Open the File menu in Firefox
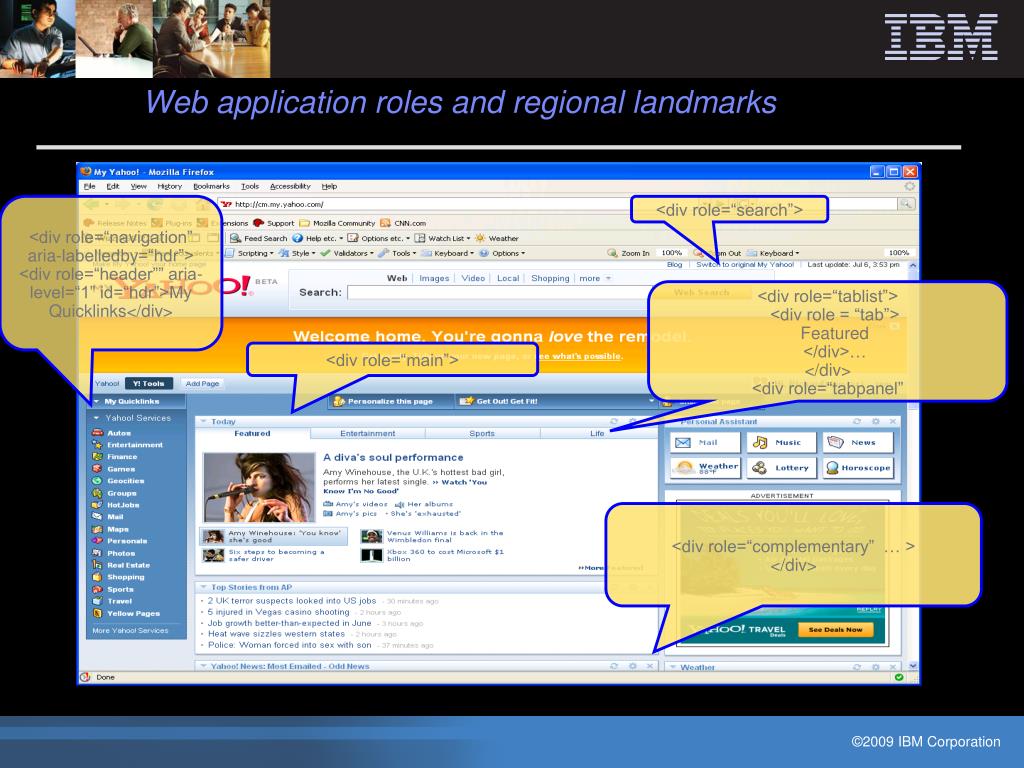1024x768 pixels. point(89,186)
